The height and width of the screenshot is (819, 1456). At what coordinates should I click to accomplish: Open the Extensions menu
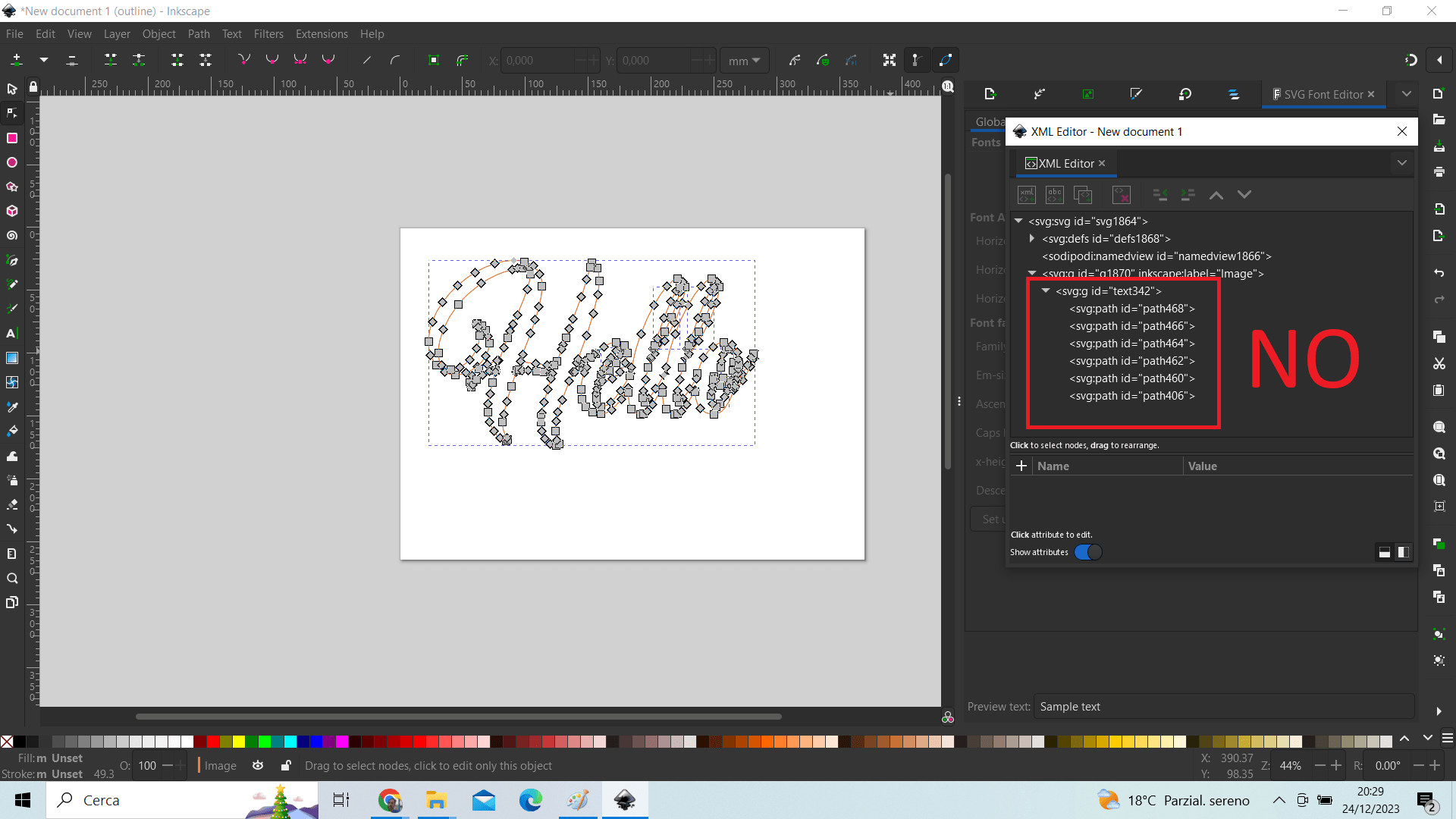pyautogui.click(x=322, y=34)
